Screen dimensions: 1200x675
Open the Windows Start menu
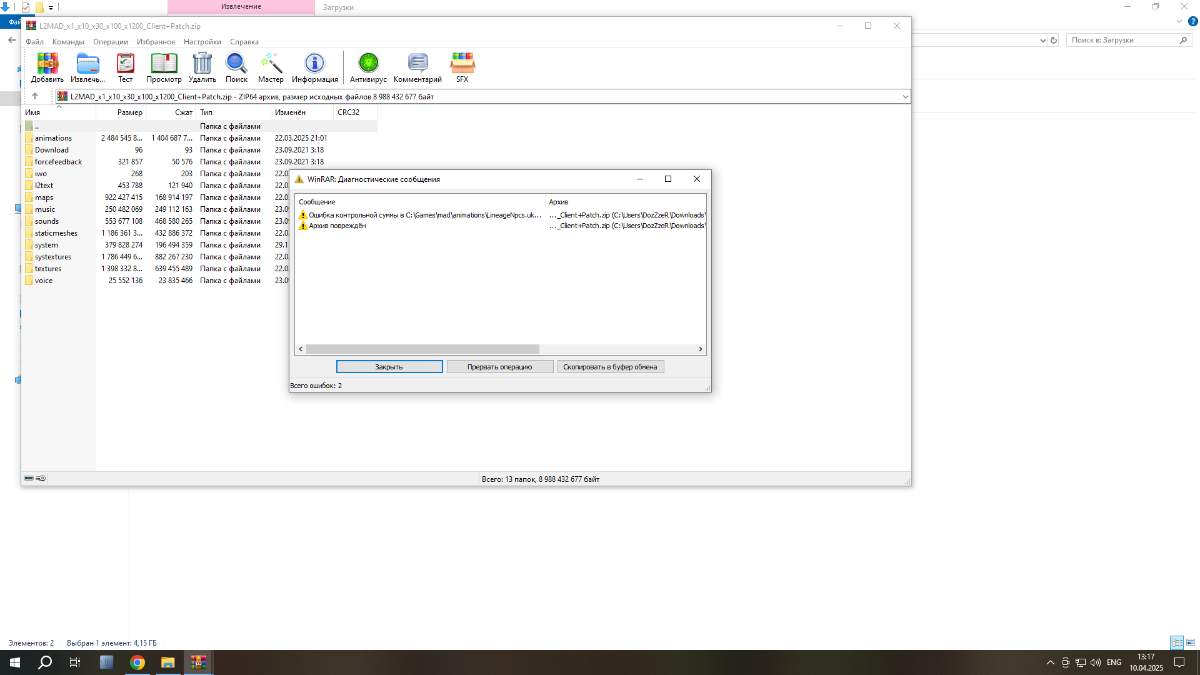tap(15, 662)
